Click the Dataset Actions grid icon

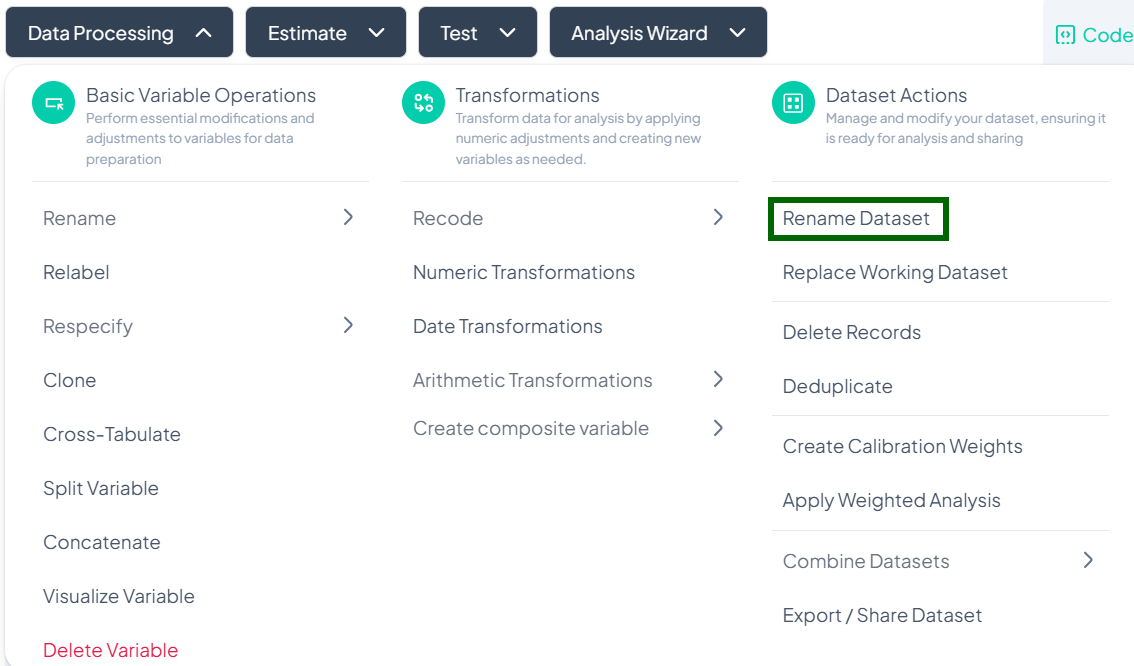coord(793,103)
